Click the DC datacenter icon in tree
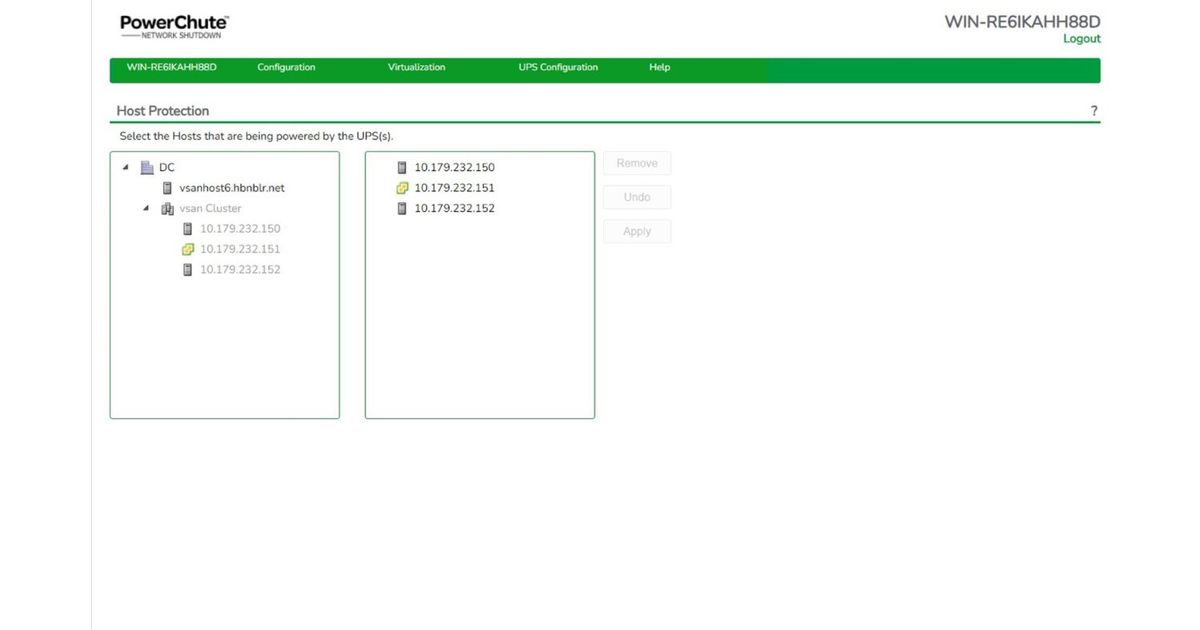The image size is (1200, 630). pyautogui.click(x=147, y=168)
